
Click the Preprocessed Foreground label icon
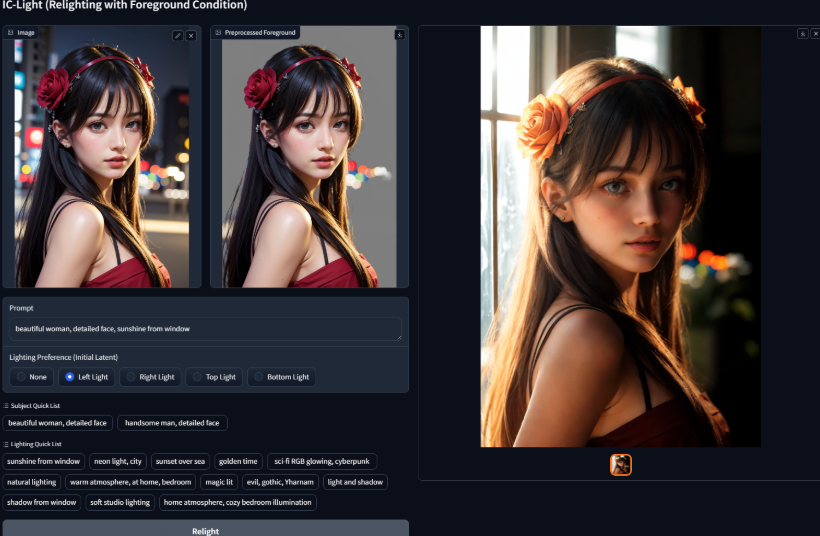point(218,32)
